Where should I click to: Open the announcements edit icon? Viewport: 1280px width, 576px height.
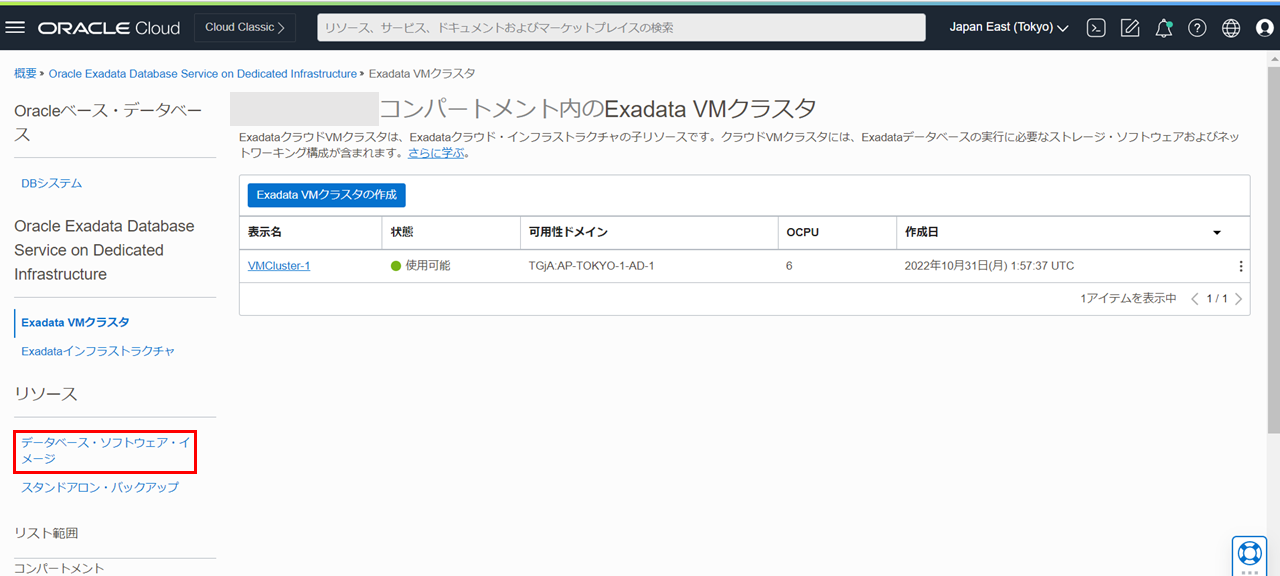click(x=1130, y=28)
